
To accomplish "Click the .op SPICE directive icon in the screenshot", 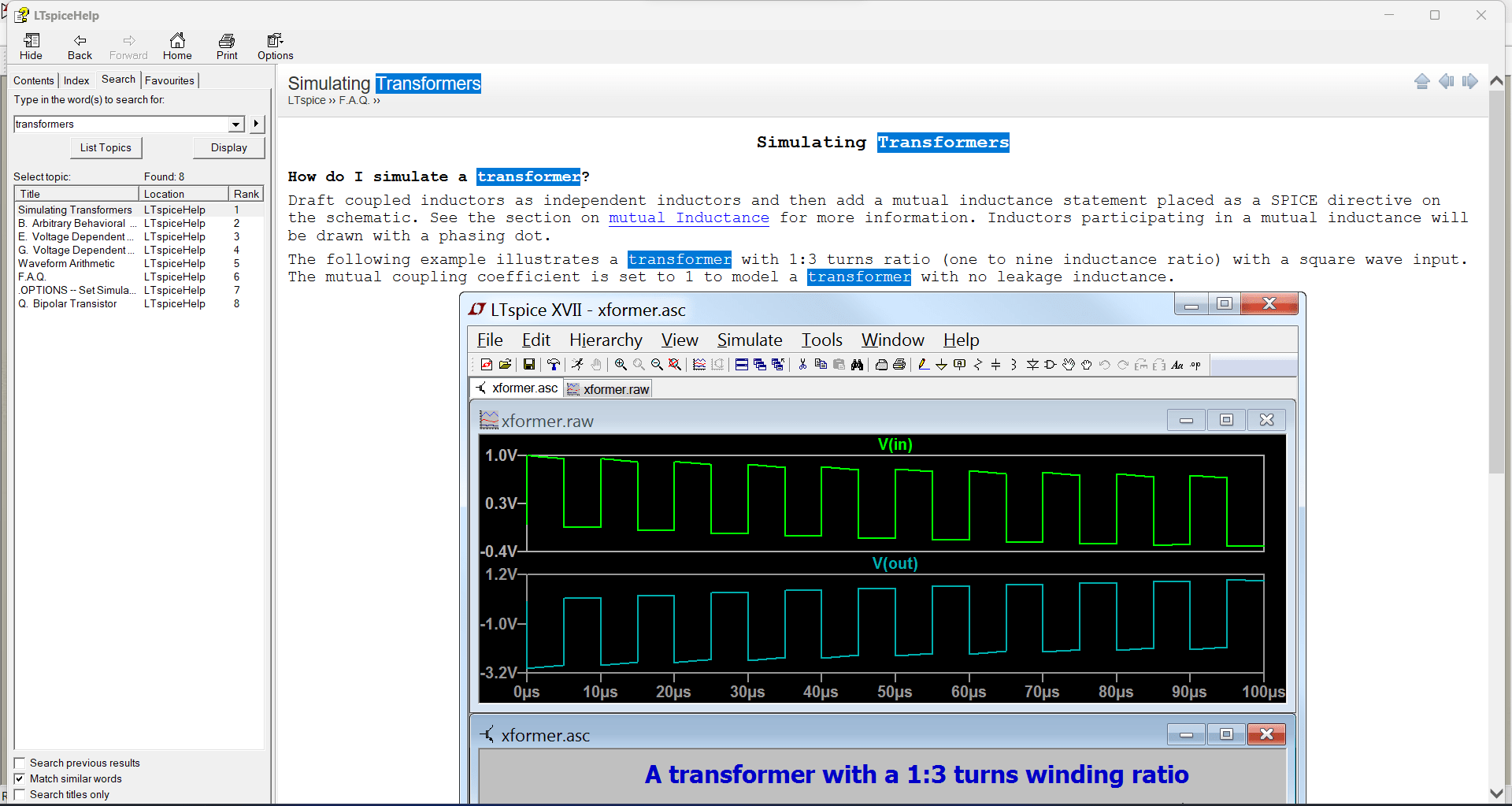I will pyautogui.click(x=1195, y=364).
